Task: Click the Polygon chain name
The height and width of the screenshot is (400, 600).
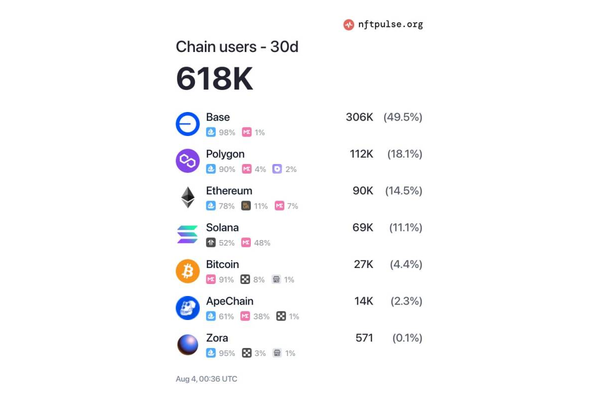Action: point(225,154)
